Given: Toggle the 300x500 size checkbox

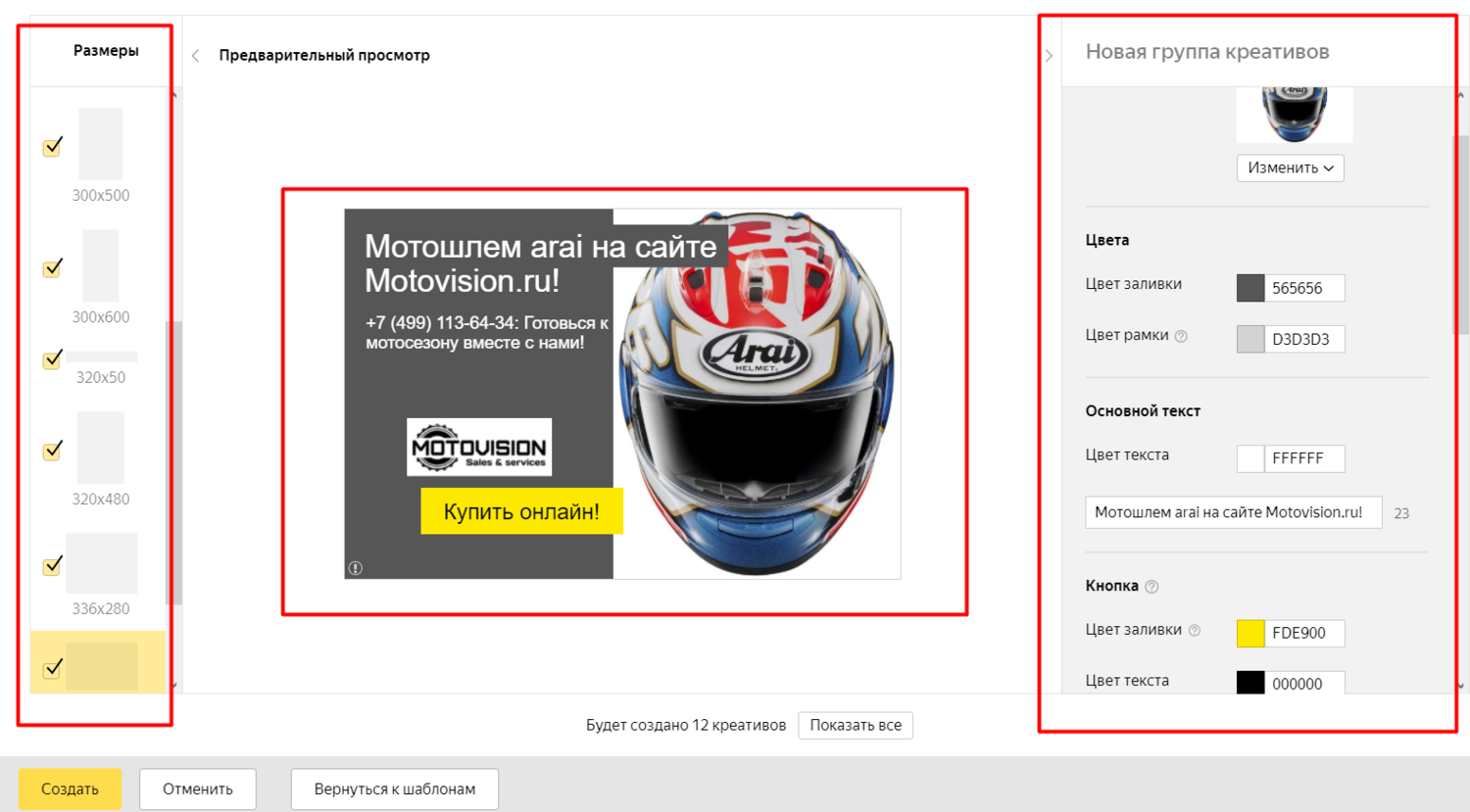Looking at the screenshot, I should 53,147.
